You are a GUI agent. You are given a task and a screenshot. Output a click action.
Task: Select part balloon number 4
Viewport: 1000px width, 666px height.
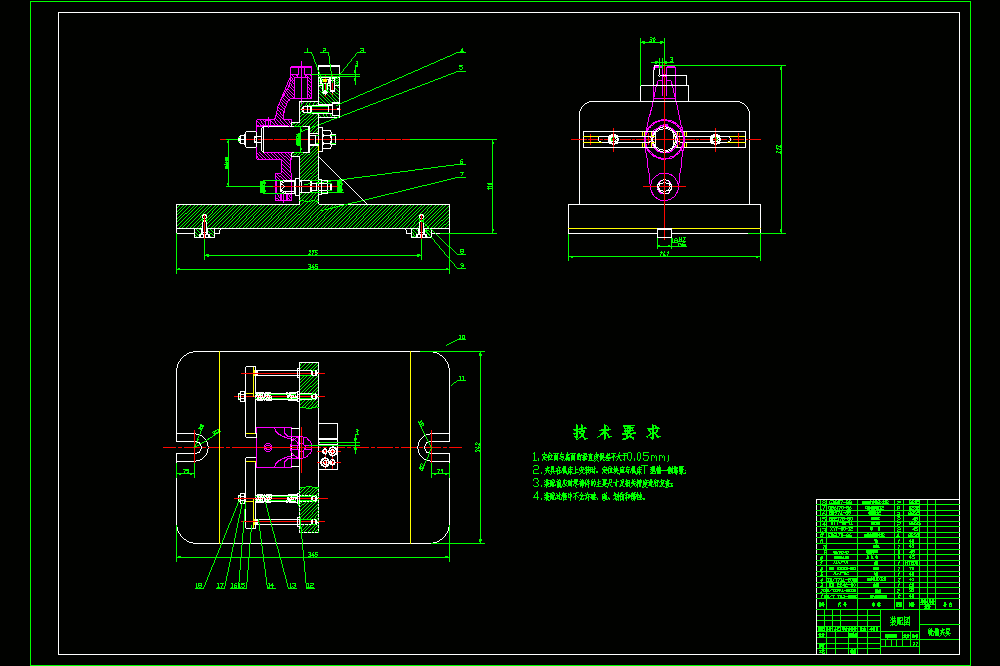pyautogui.click(x=462, y=51)
